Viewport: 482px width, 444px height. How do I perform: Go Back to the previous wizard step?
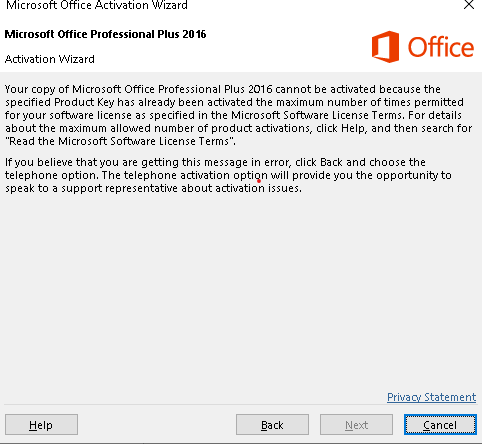click(x=272, y=425)
